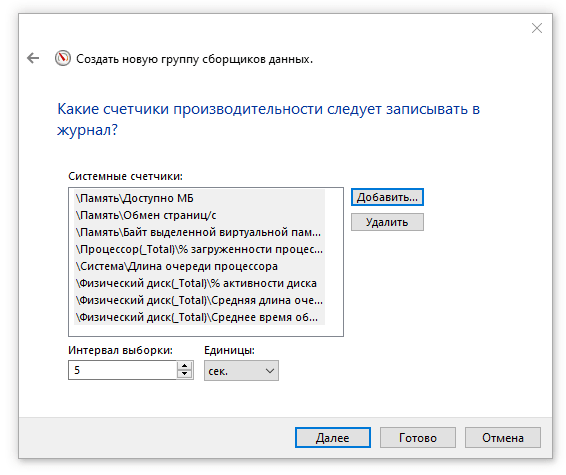Close the data collector wizard window
The height and width of the screenshot is (475, 566).
pyautogui.click(x=537, y=28)
